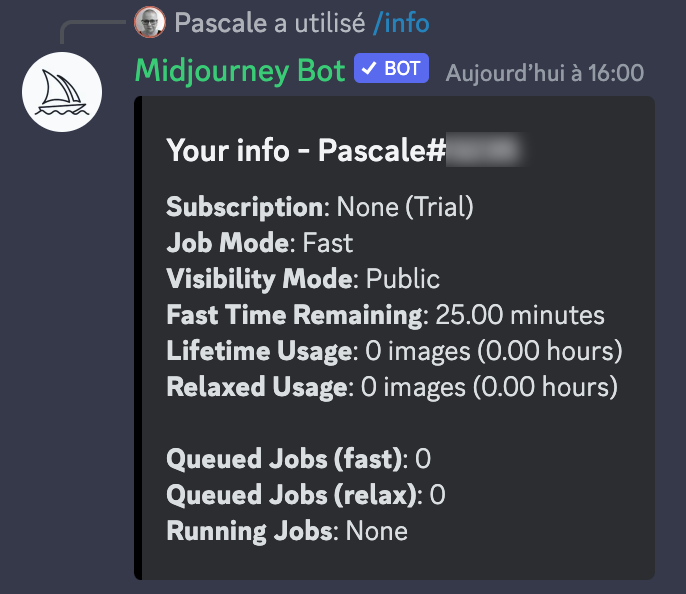Viewport: 686px width, 594px height.
Task: Click the Midjourney Bot username
Action: [x=240, y=70]
